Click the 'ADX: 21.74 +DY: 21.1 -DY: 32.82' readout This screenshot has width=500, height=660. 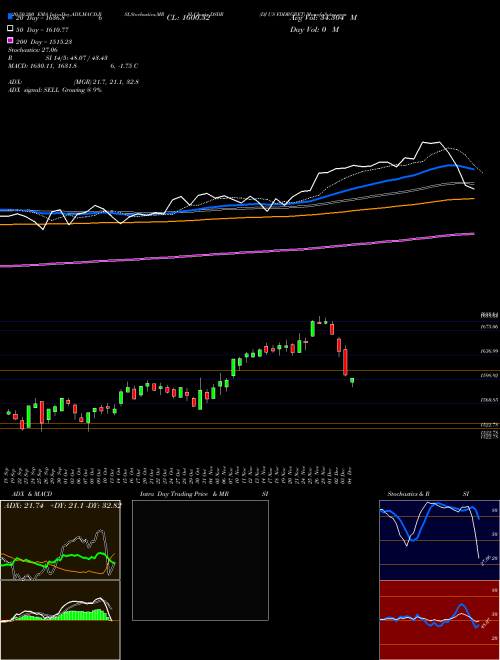click(63, 505)
